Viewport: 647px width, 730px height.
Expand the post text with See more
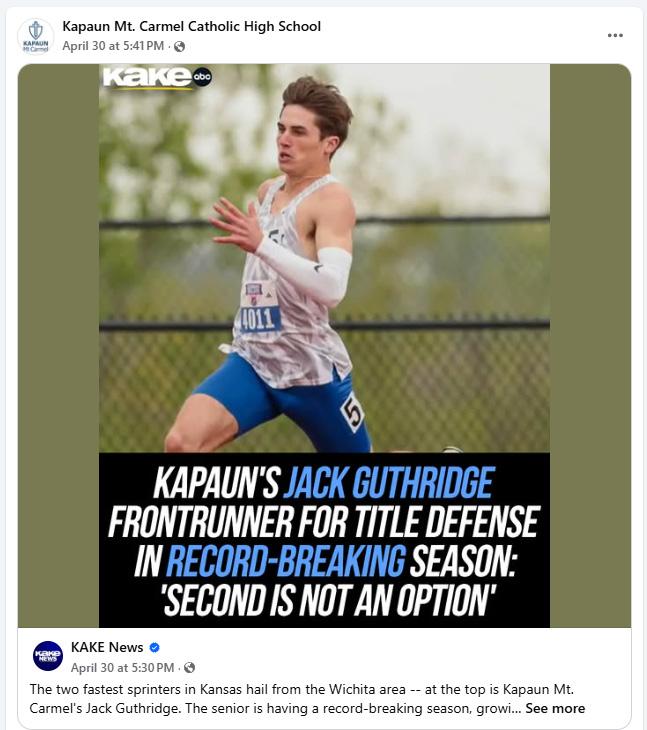(x=555, y=708)
